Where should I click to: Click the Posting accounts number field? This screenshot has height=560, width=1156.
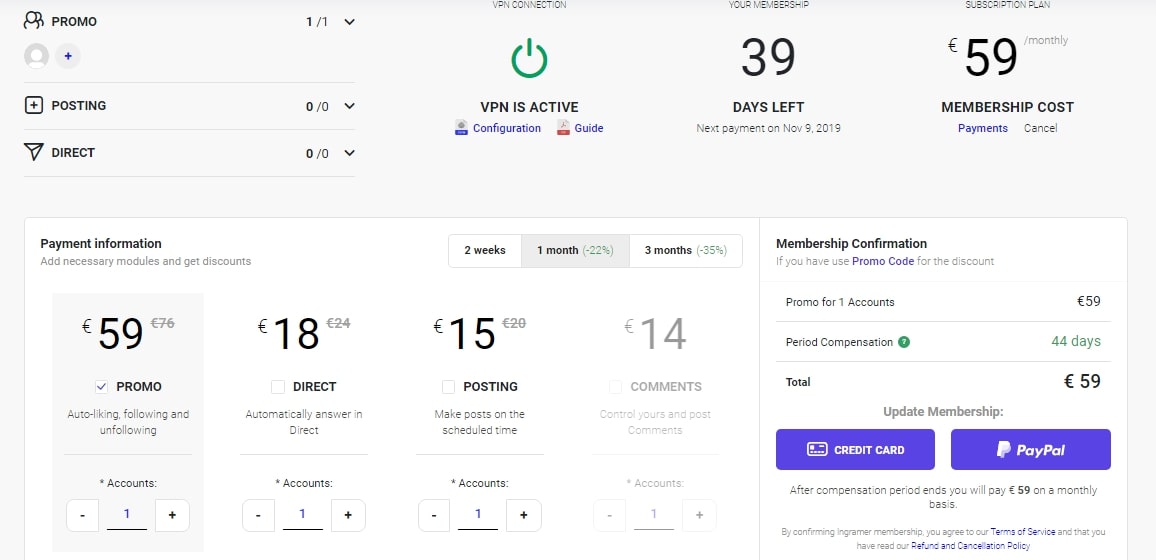click(478, 514)
